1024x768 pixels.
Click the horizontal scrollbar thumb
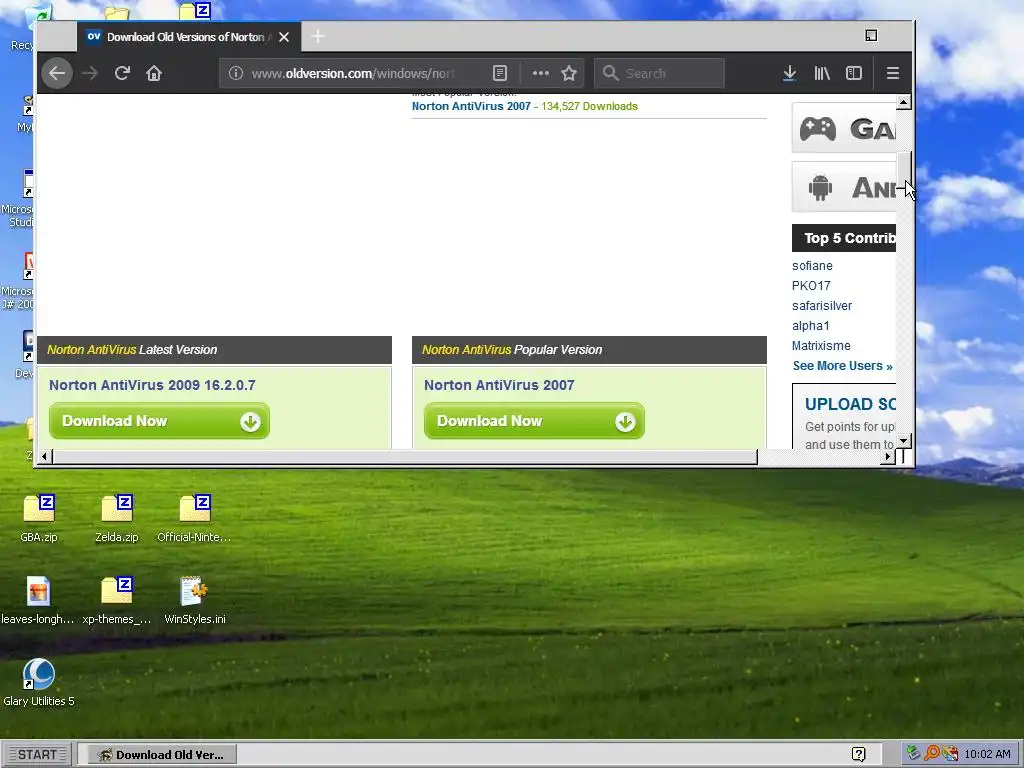tap(405, 456)
